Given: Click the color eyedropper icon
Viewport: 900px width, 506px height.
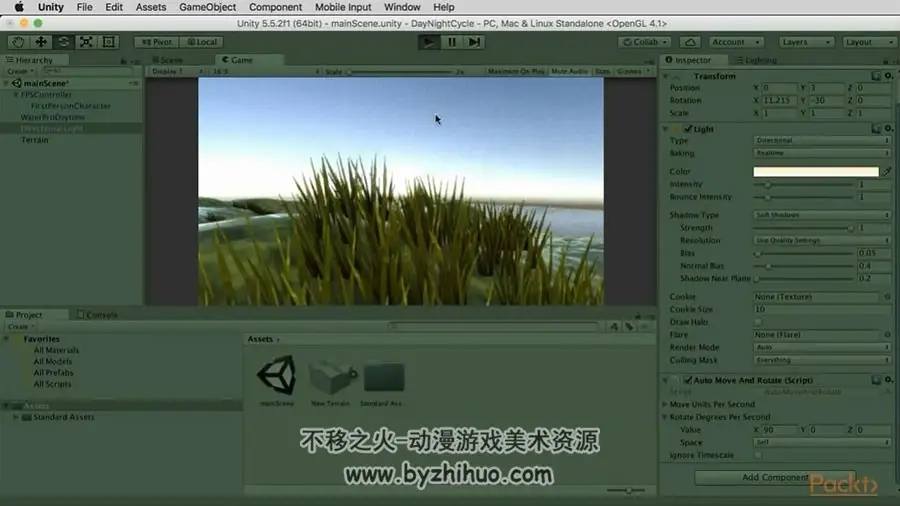Looking at the screenshot, I should pos(887,171).
